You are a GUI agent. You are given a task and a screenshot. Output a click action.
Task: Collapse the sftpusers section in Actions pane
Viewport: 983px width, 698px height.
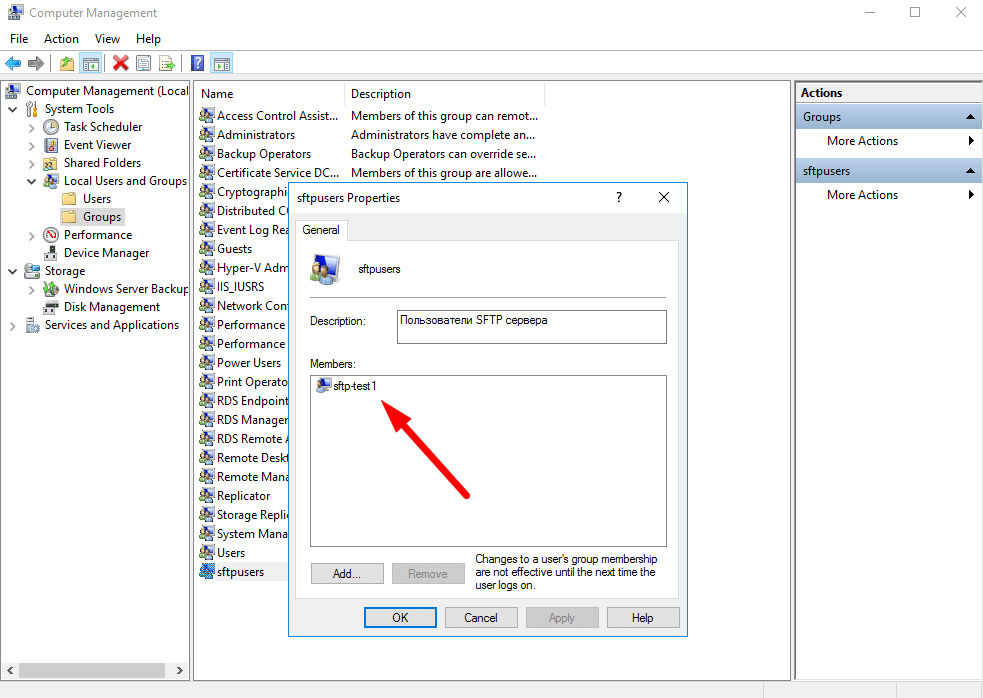(970, 171)
